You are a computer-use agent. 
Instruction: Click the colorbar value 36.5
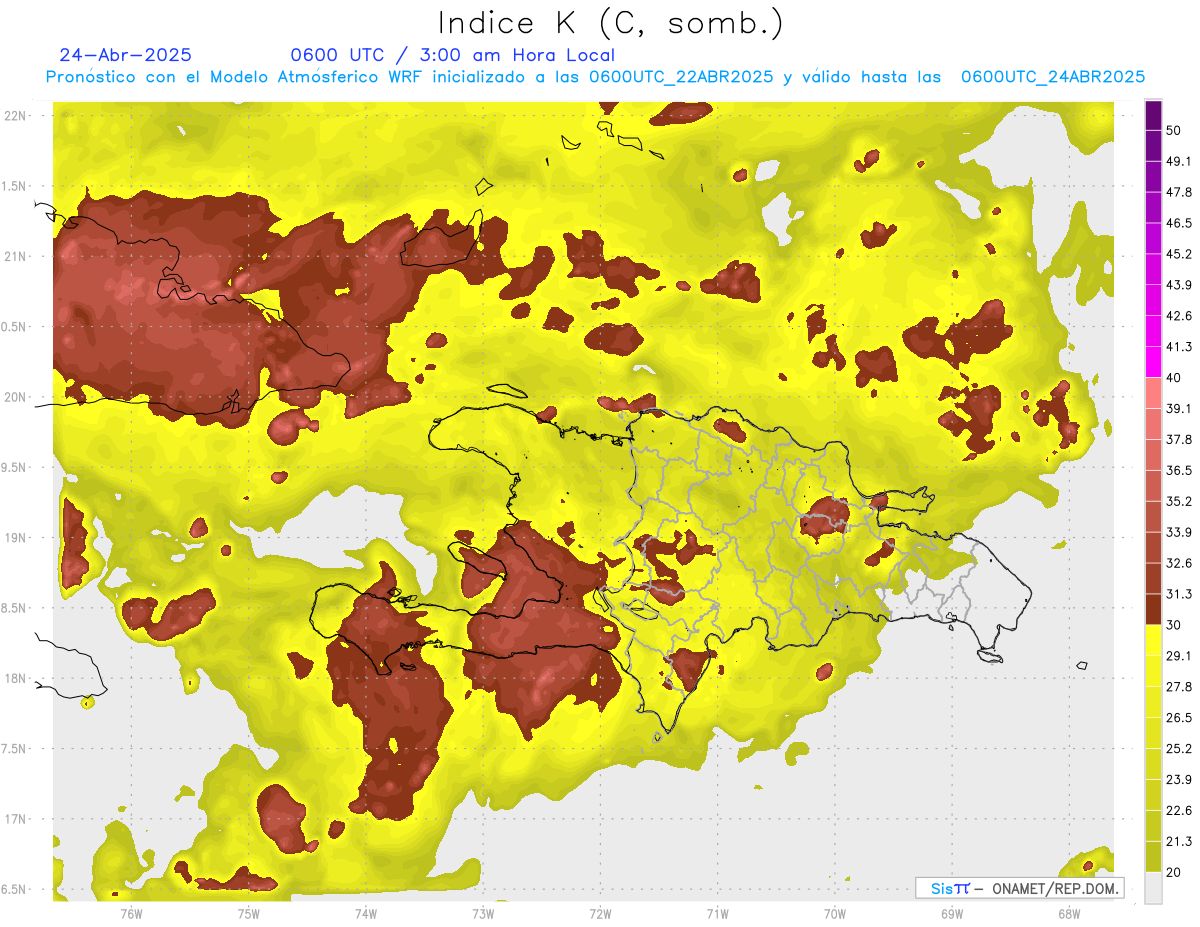1179,470
